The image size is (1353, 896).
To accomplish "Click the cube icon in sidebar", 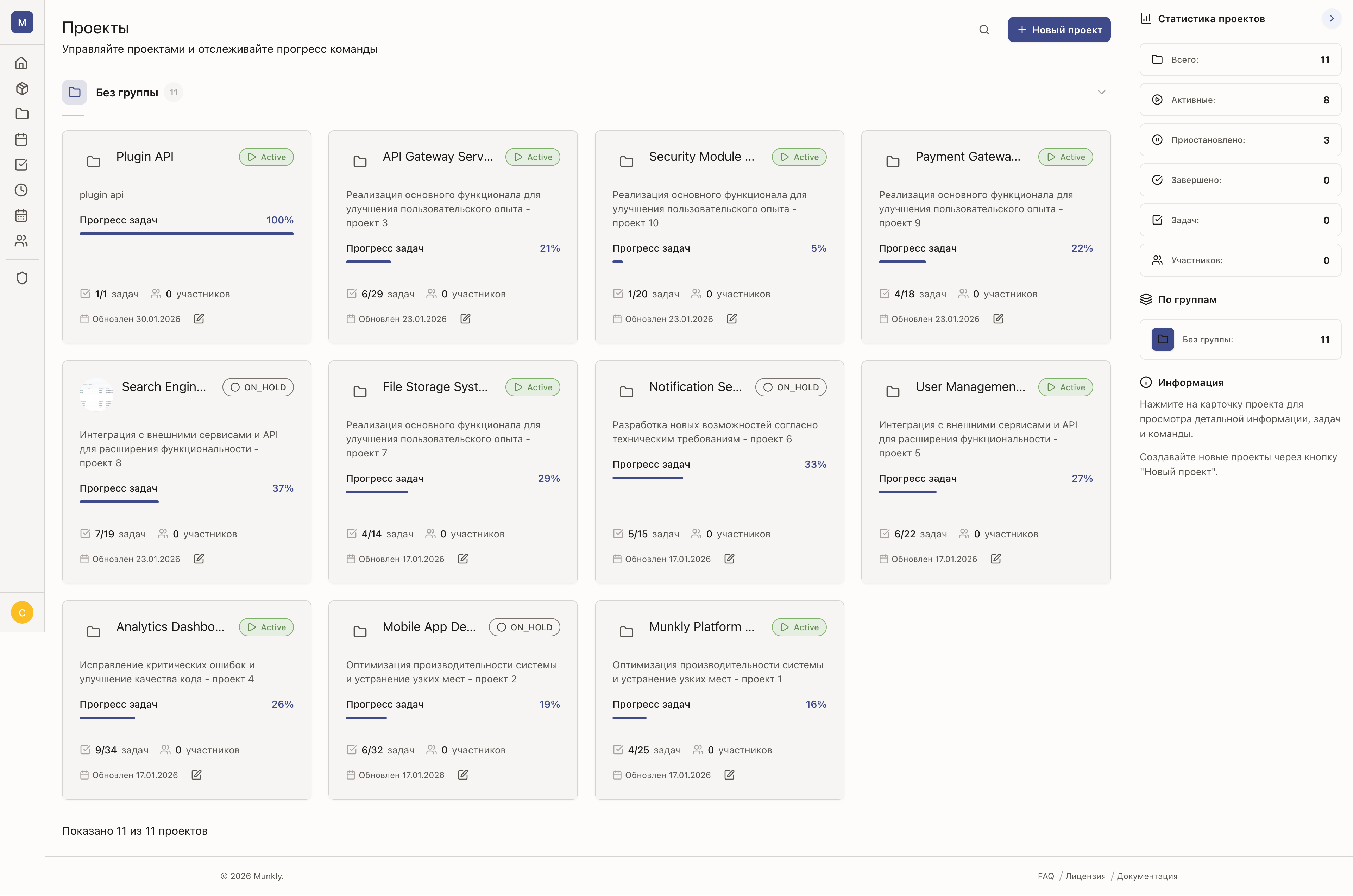I will click(x=22, y=89).
